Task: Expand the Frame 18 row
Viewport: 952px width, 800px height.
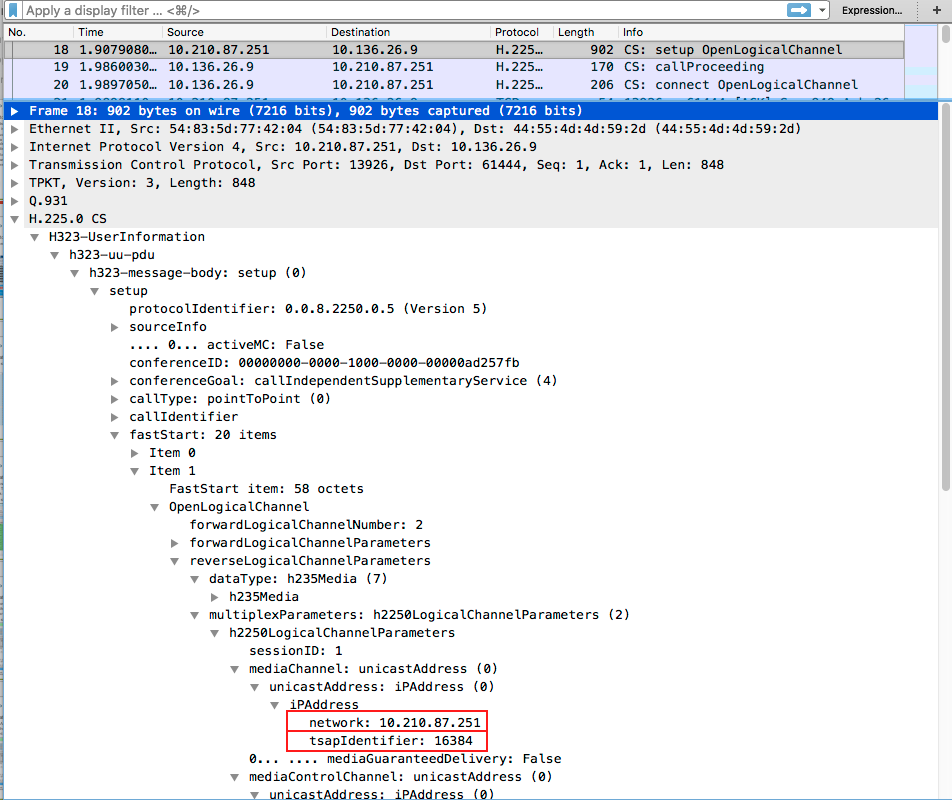Action: pos(15,111)
